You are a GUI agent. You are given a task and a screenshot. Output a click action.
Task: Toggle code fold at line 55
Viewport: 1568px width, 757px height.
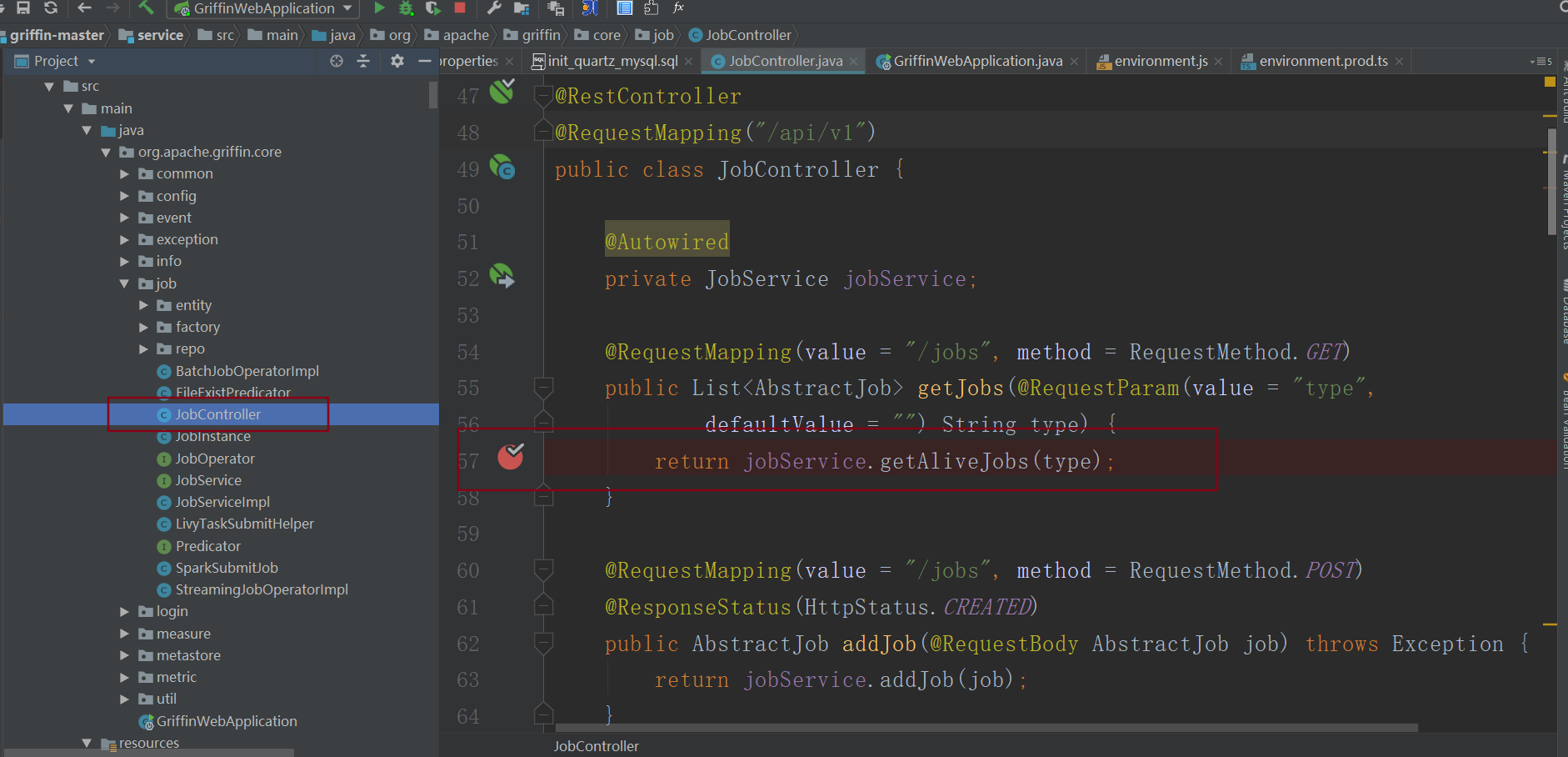(x=543, y=388)
